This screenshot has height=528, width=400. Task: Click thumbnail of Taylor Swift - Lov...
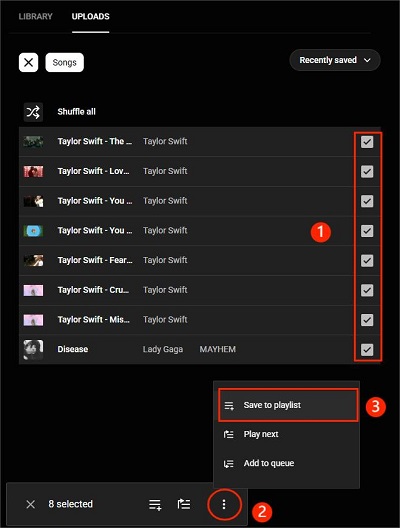(33, 171)
